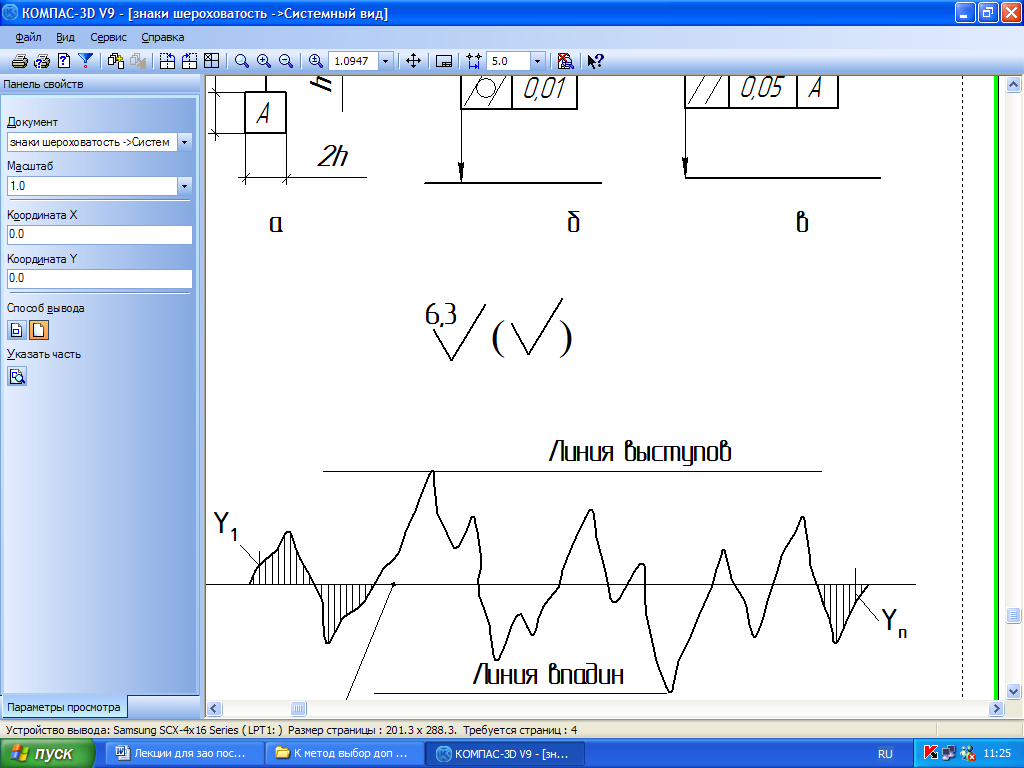This screenshot has width=1024, height=768.
Task: Click the zoom in magnifier icon
Action: (x=264, y=61)
